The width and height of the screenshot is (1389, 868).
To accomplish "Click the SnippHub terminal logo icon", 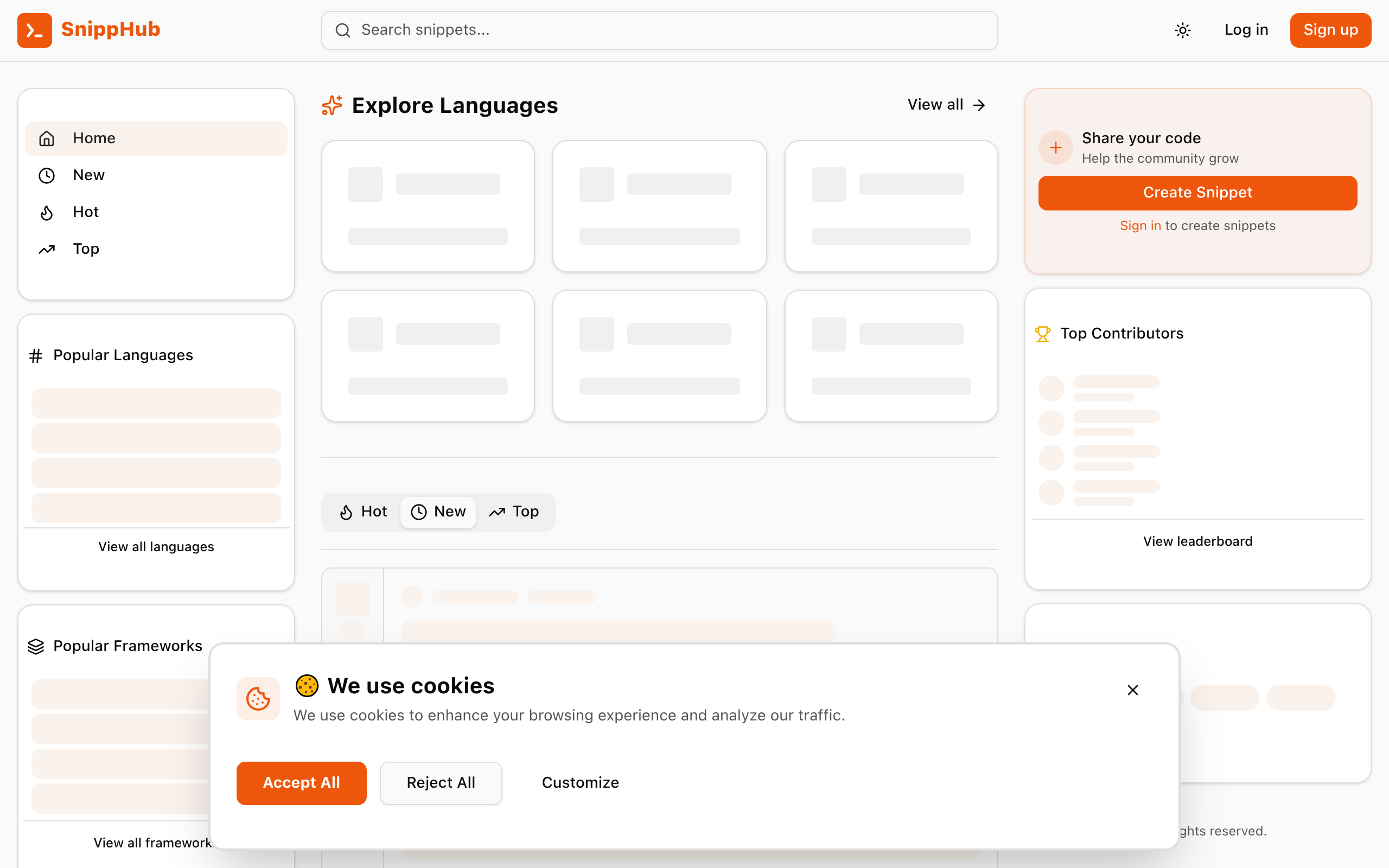I will click(34, 30).
